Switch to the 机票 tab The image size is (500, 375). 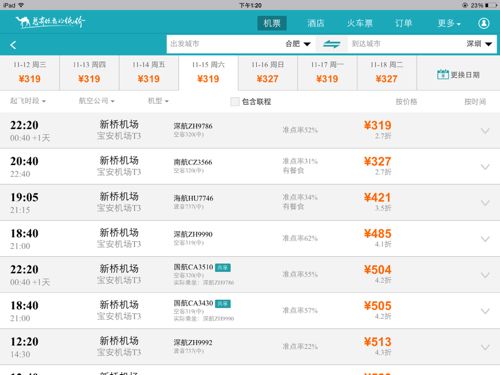(x=272, y=23)
